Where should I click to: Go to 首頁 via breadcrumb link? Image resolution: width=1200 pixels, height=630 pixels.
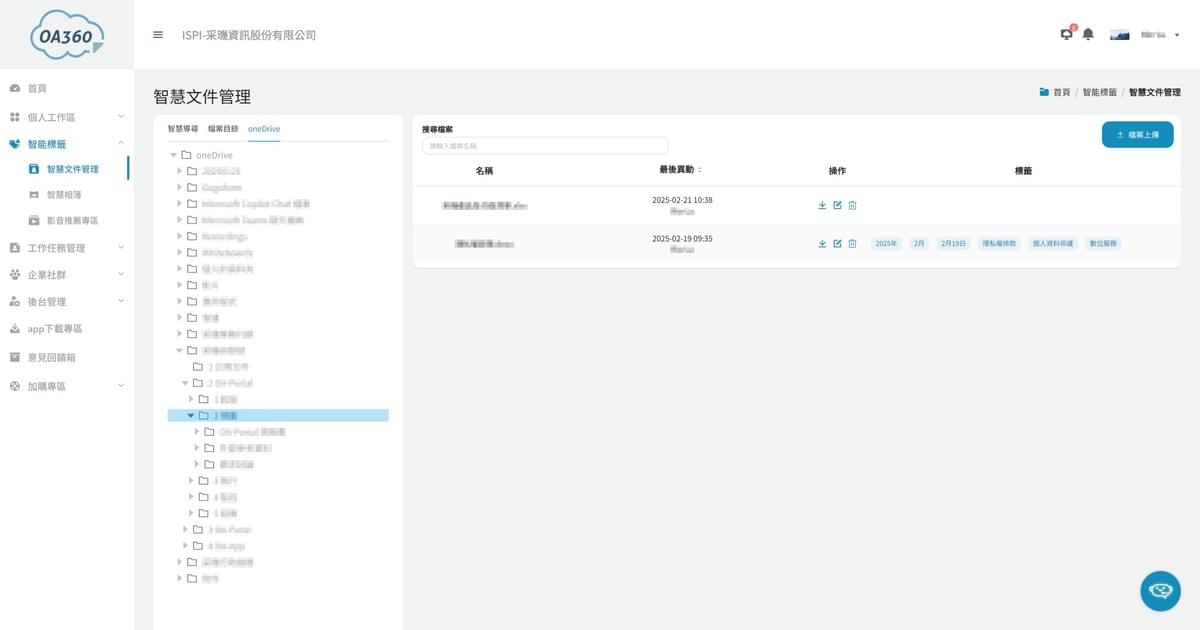click(x=1060, y=92)
